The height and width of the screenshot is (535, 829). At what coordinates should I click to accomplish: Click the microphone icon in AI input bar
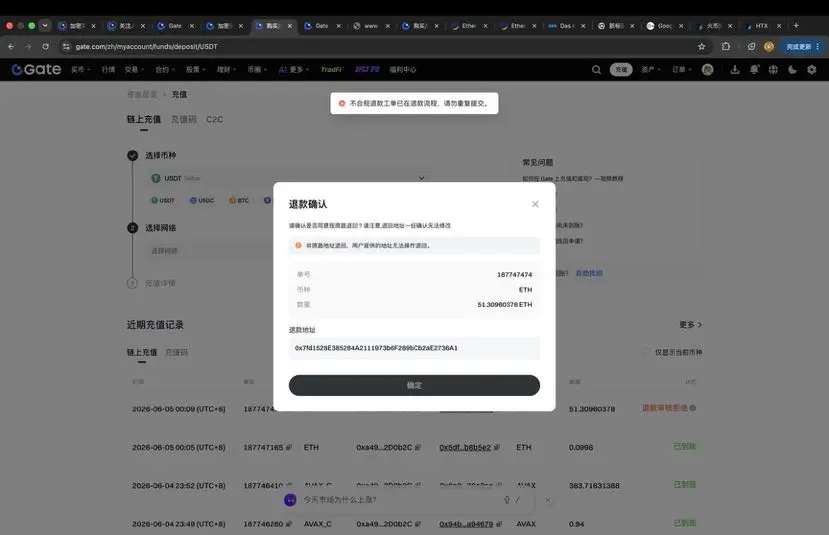[506, 500]
